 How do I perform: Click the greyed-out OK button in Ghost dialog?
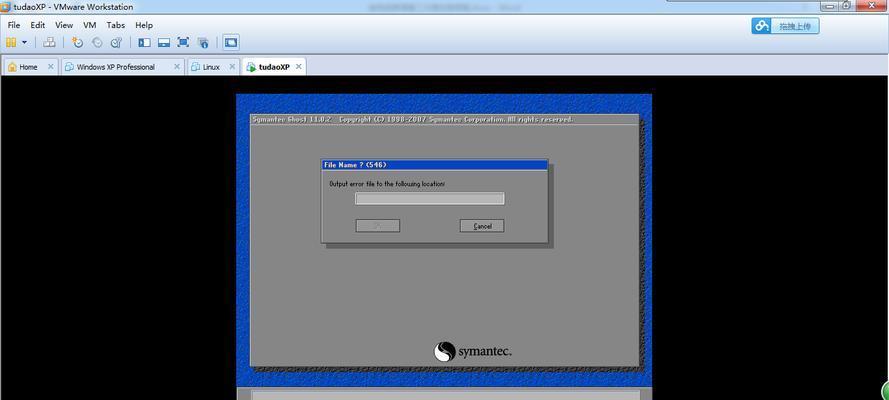coord(378,226)
